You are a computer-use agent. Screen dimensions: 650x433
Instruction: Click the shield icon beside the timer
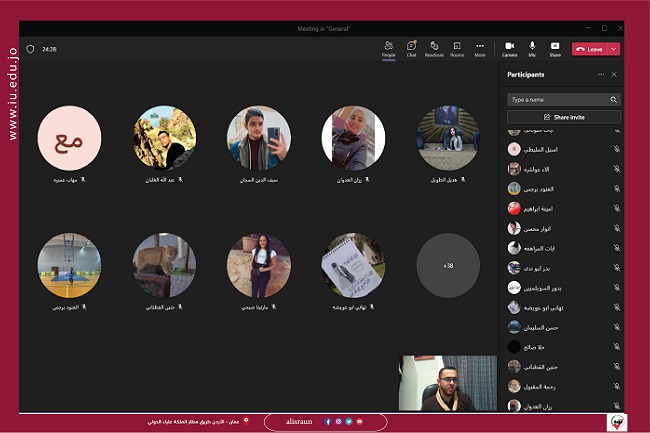click(x=30, y=48)
